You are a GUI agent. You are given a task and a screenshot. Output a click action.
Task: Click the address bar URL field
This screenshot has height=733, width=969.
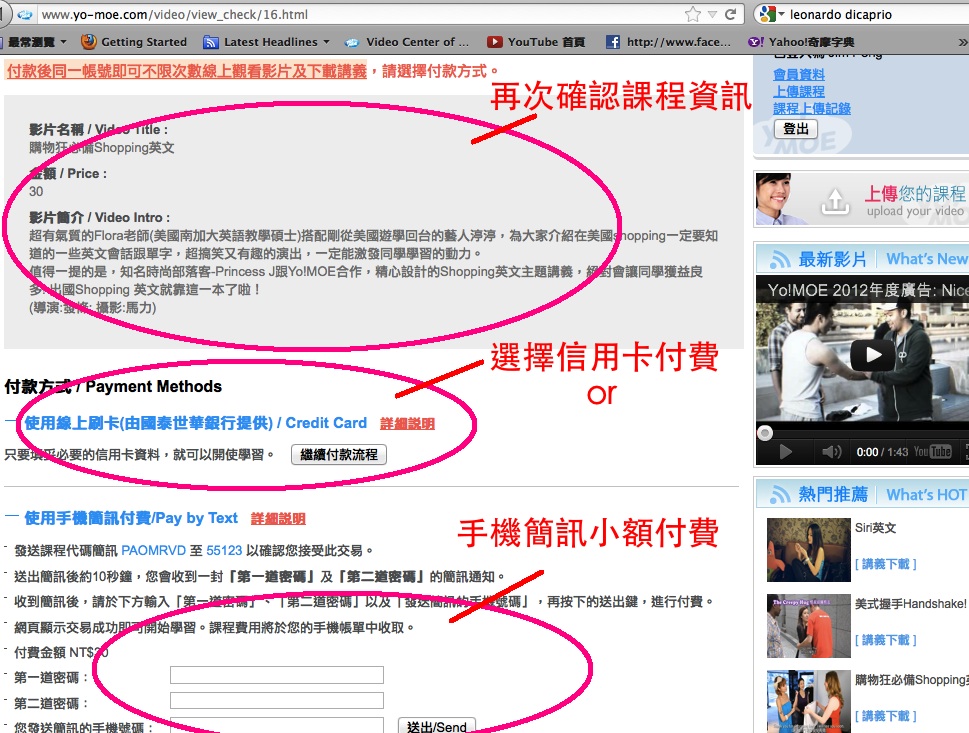tap(358, 14)
